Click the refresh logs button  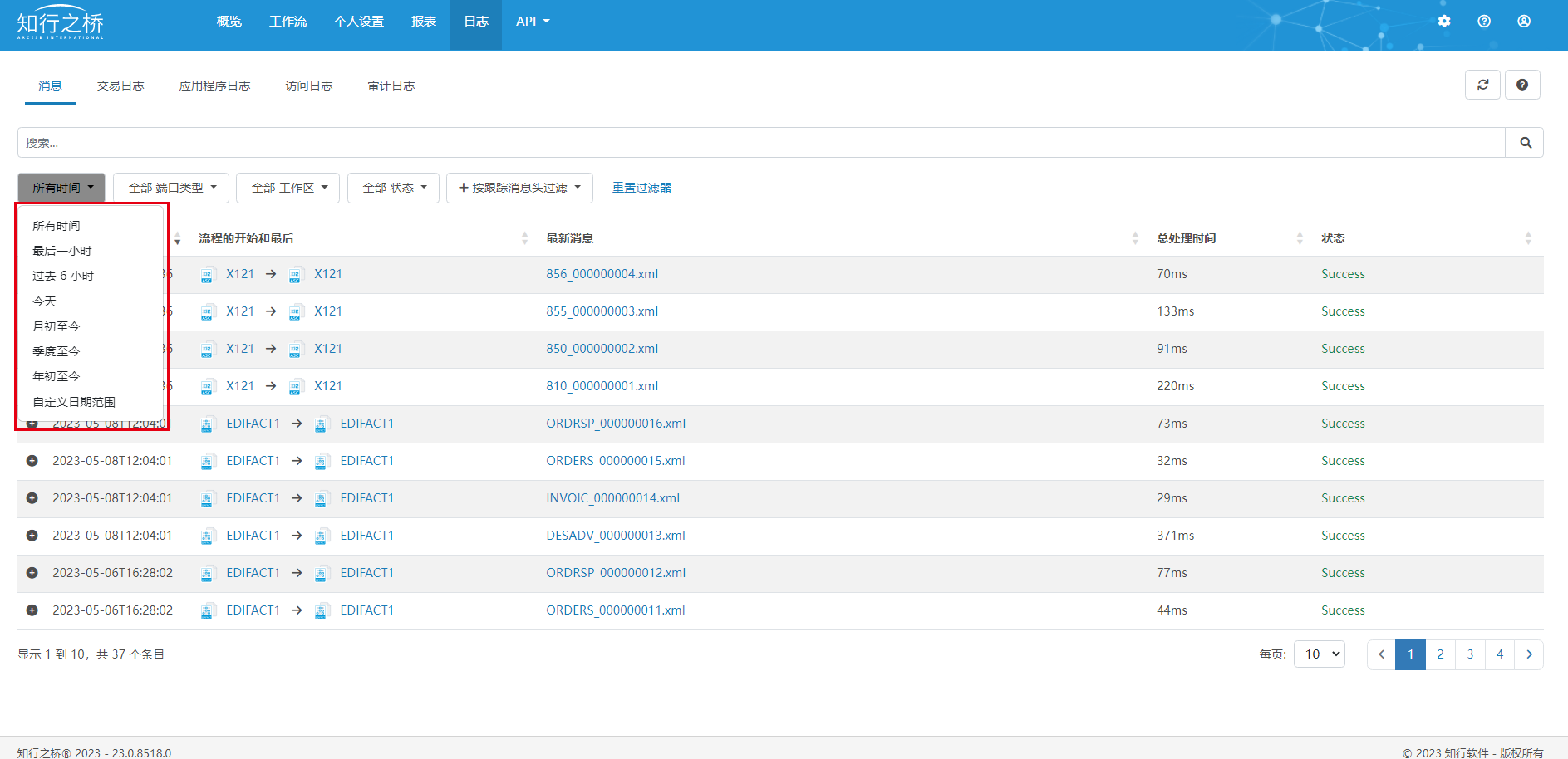click(1482, 85)
